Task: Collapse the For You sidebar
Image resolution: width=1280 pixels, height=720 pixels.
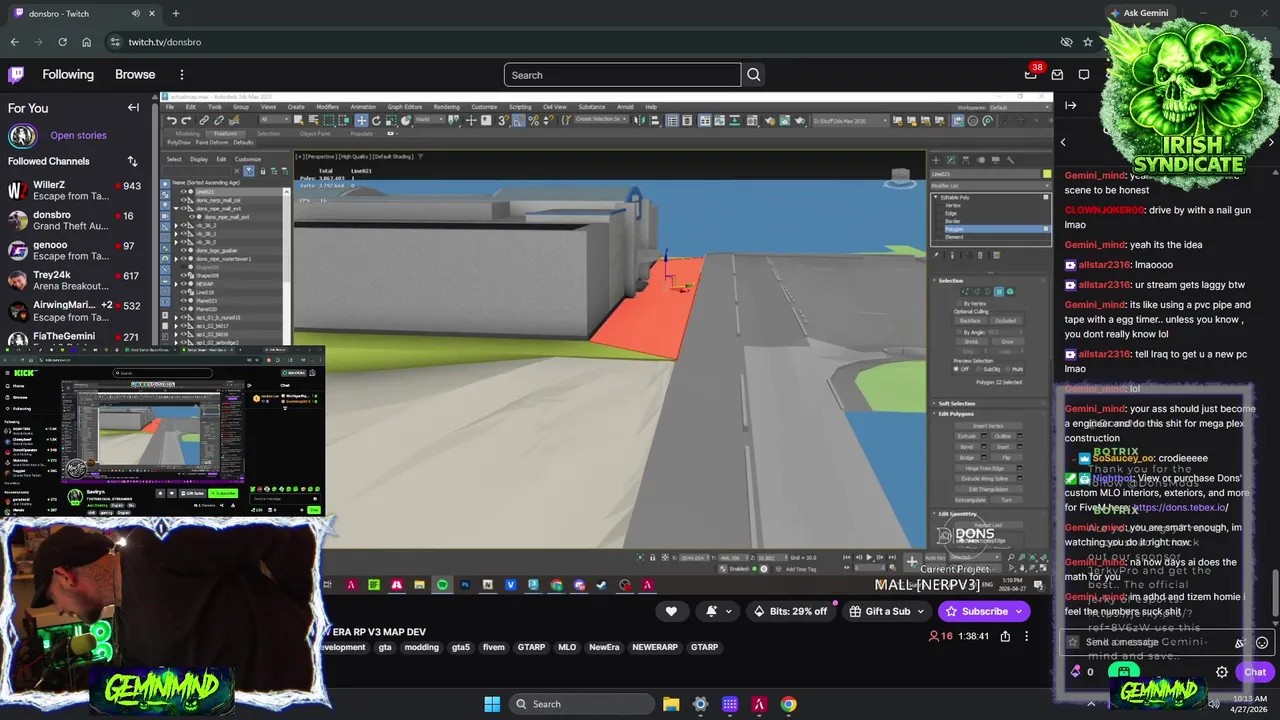Action: [x=133, y=108]
